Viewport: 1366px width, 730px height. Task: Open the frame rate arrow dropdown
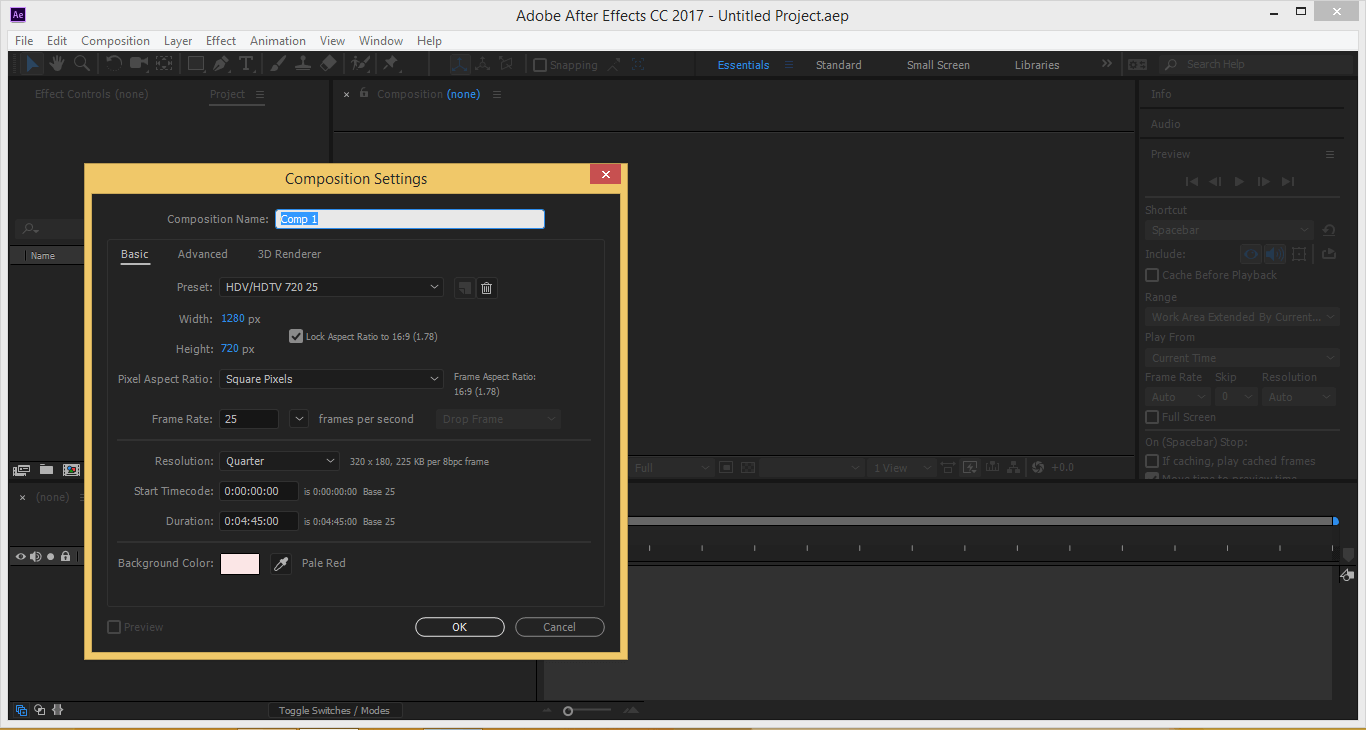pyautogui.click(x=298, y=419)
